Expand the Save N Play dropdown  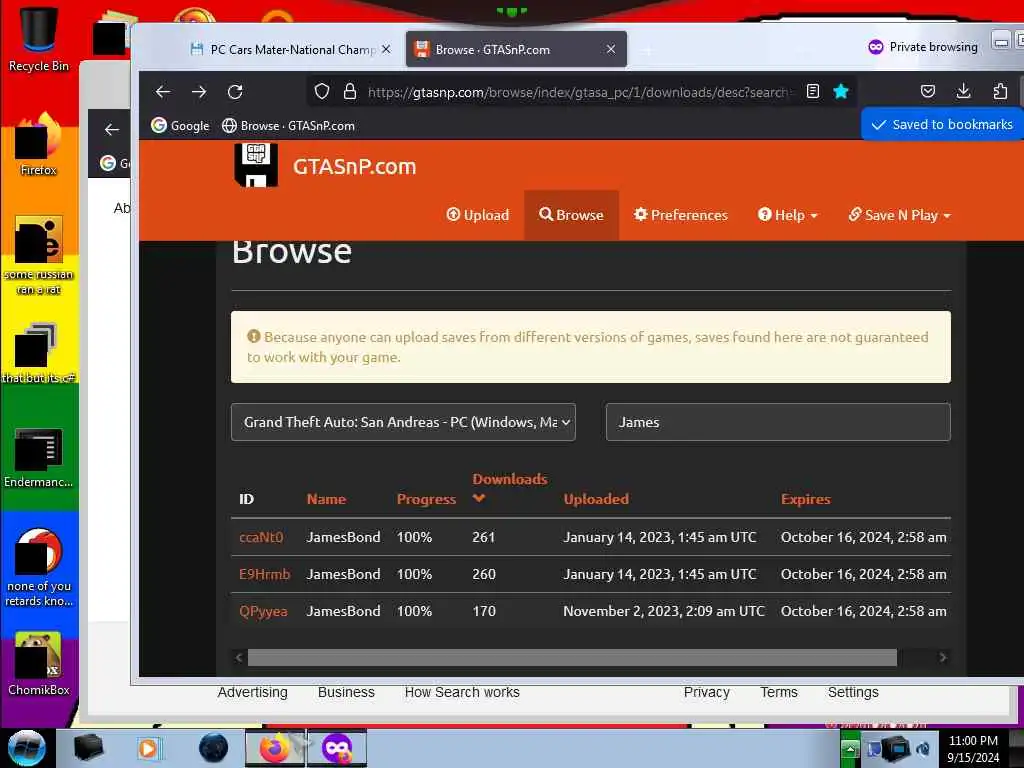click(x=899, y=215)
